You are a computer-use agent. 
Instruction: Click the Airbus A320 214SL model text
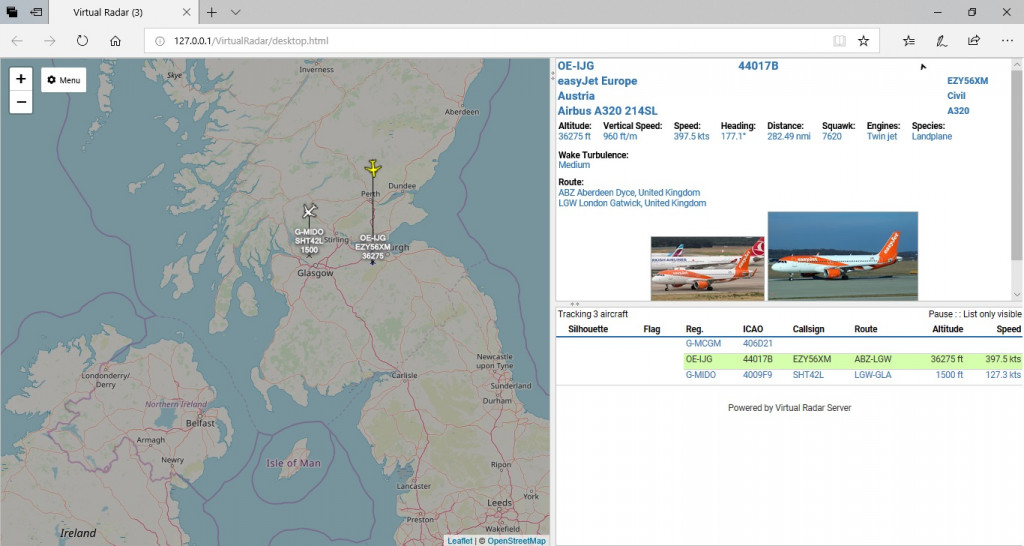(x=607, y=111)
